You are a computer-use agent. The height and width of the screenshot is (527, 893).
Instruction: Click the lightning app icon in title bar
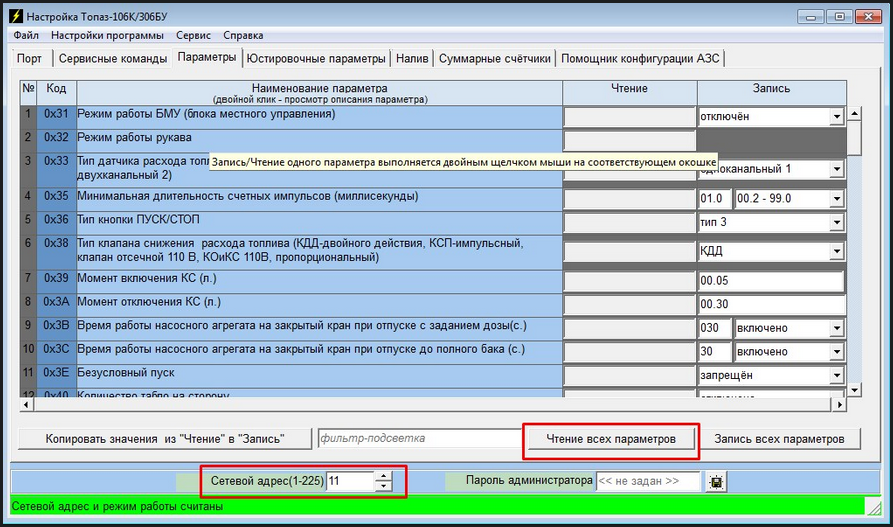[15, 16]
